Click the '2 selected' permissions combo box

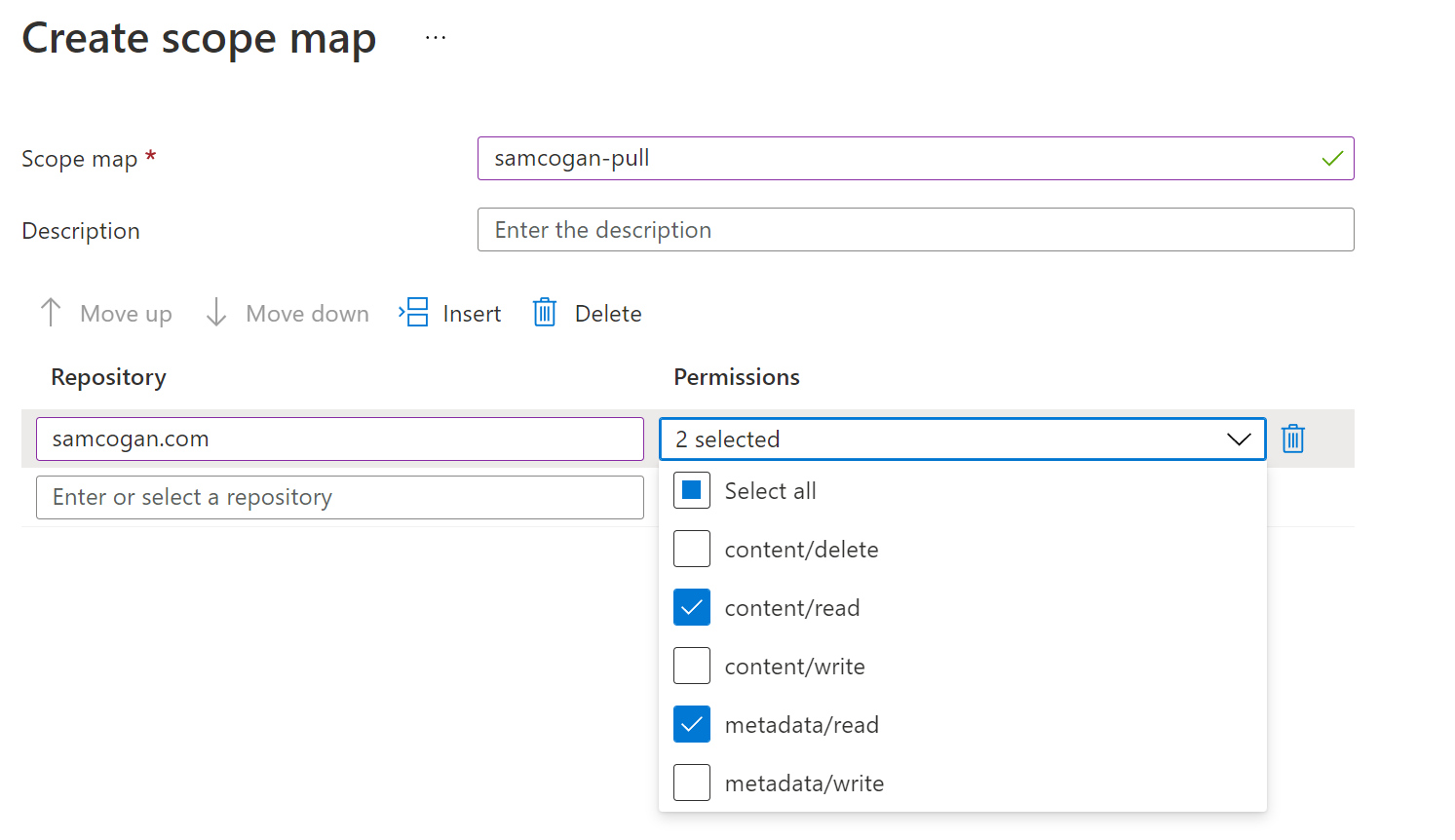963,439
